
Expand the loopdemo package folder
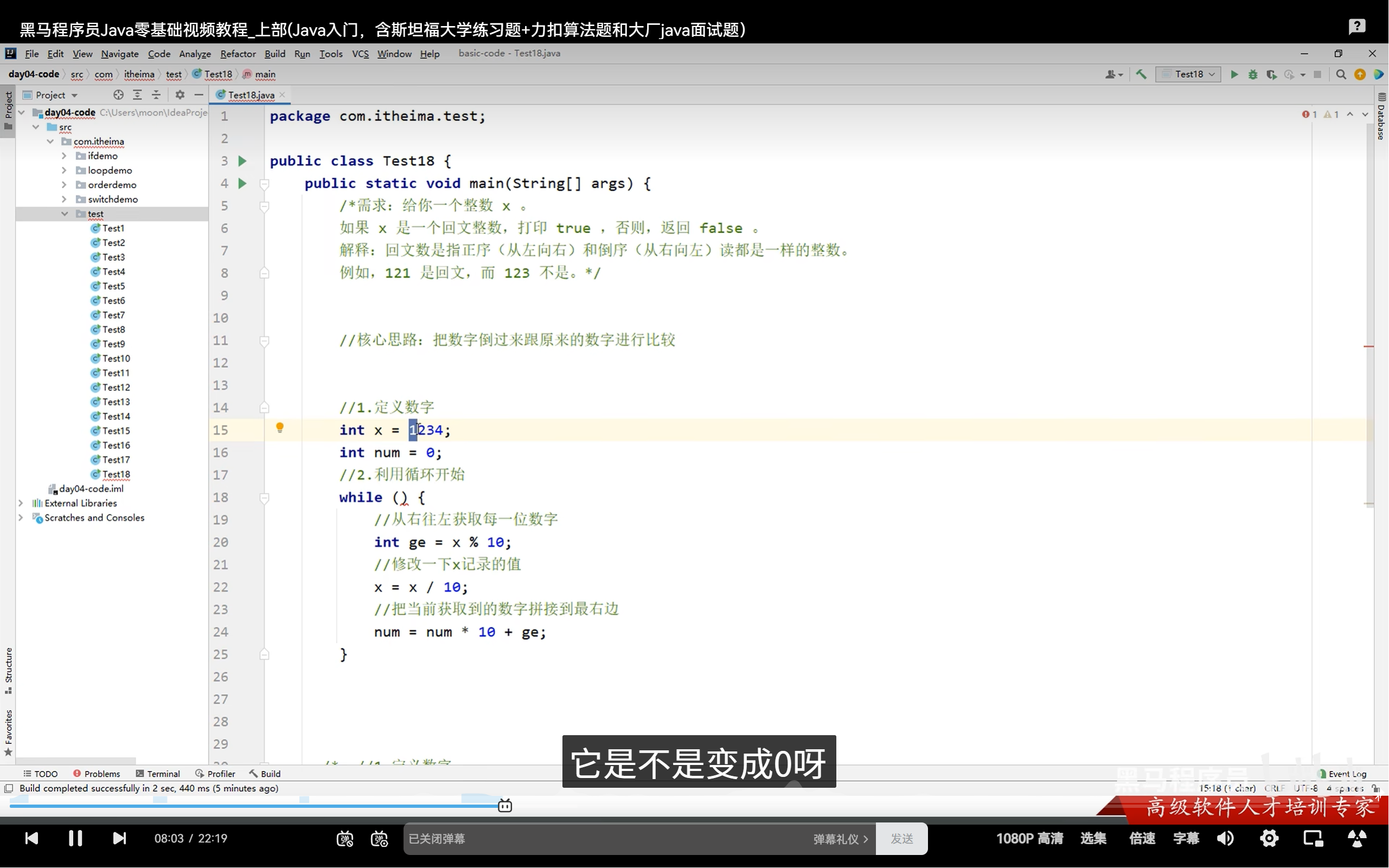click(x=65, y=170)
